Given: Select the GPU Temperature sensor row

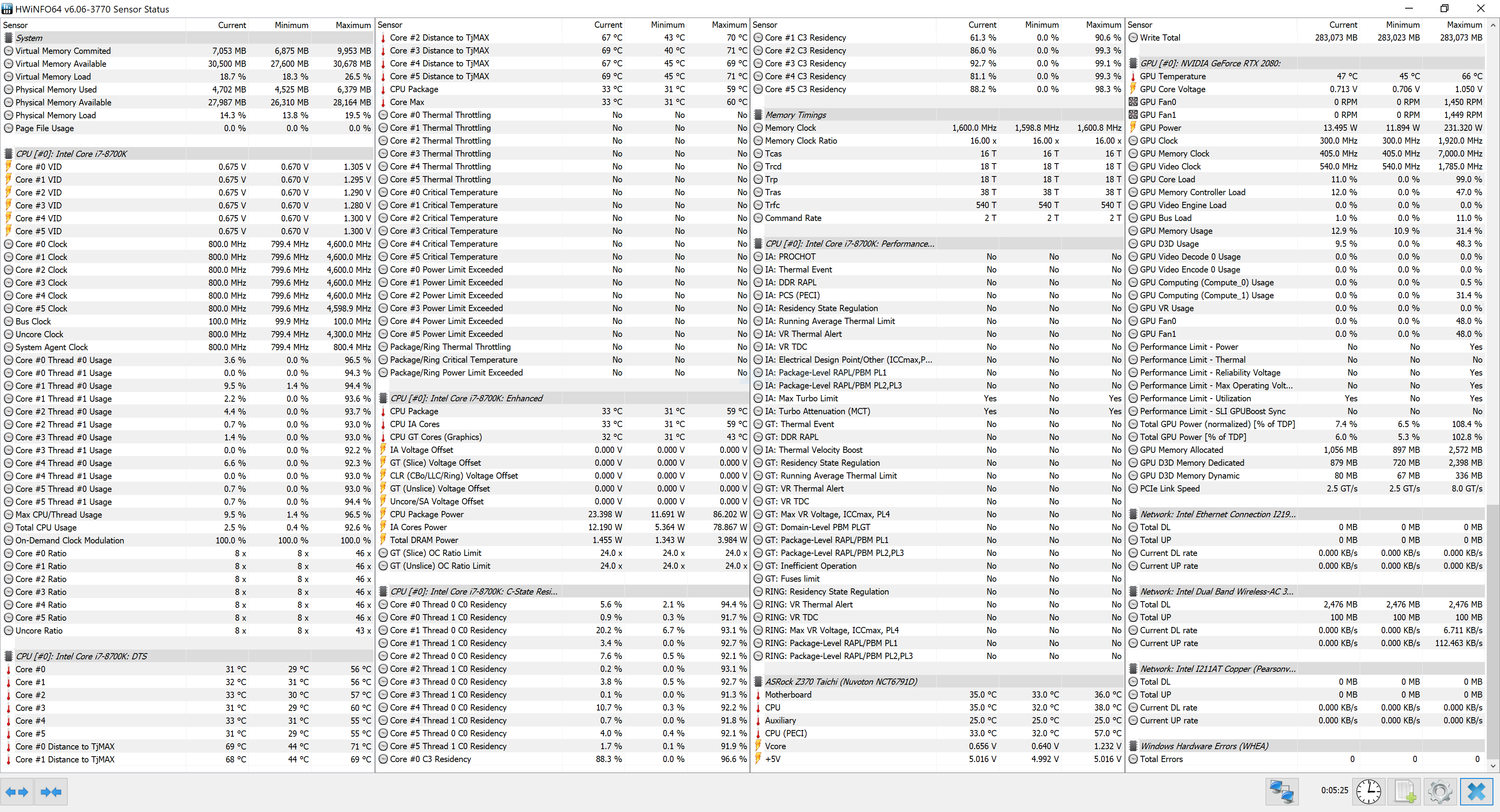Looking at the screenshot, I should coord(1172,76).
